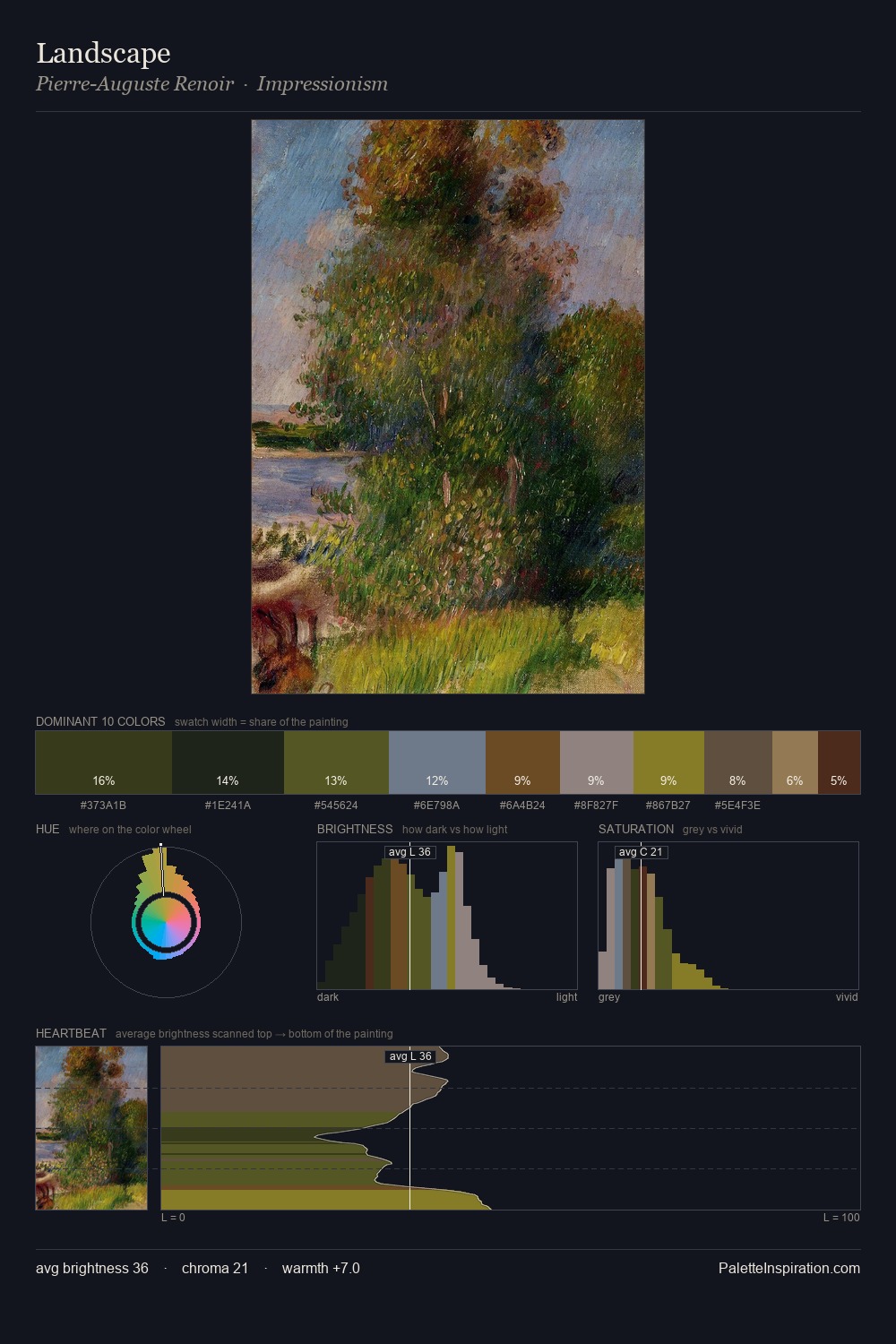Click the "avg C 21" label in Saturation
896x1344 pixels.
click(x=641, y=852)
